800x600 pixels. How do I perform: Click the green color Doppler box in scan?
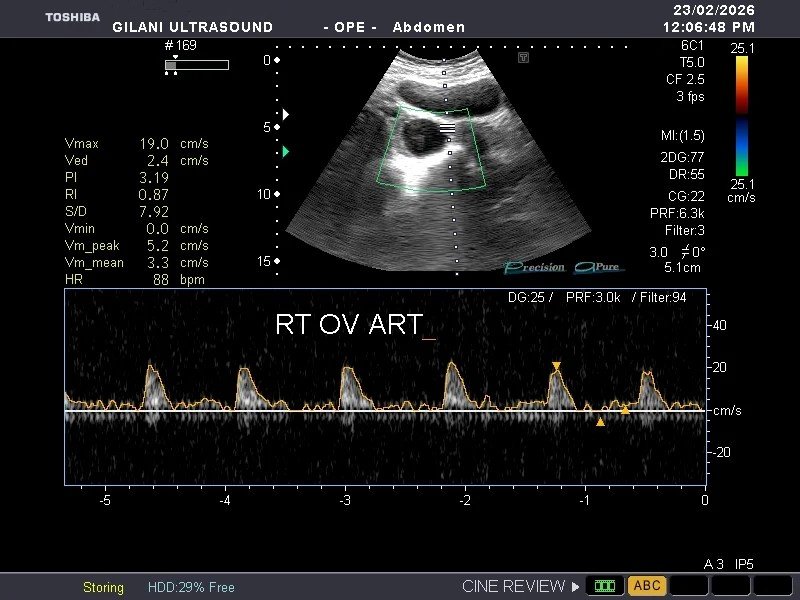[431, 149]
